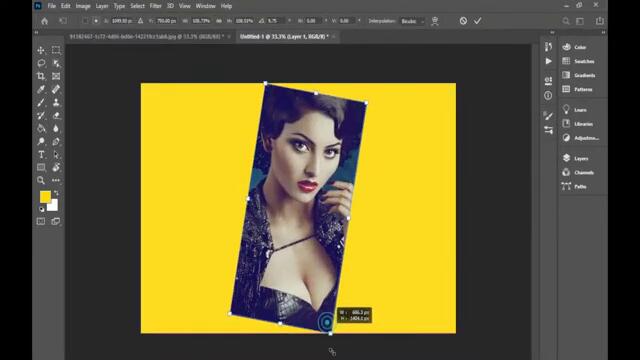Open the Edit Toolbar three-dots menu
Image resolution: width=640 pixels, height=360 pixels.
point(56,180)
